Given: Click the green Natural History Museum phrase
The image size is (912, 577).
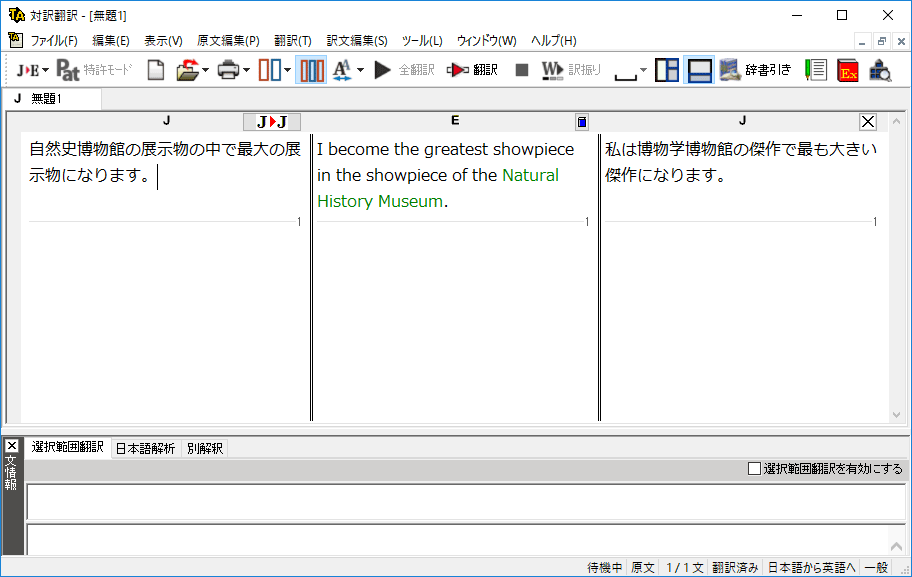Looking at the screenshot, I should point(438,188).
